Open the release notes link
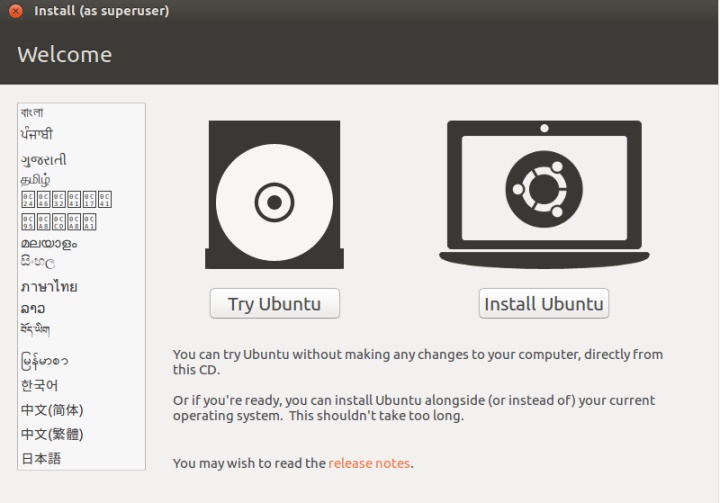This screenshot has width=720, height=503. 369,463
